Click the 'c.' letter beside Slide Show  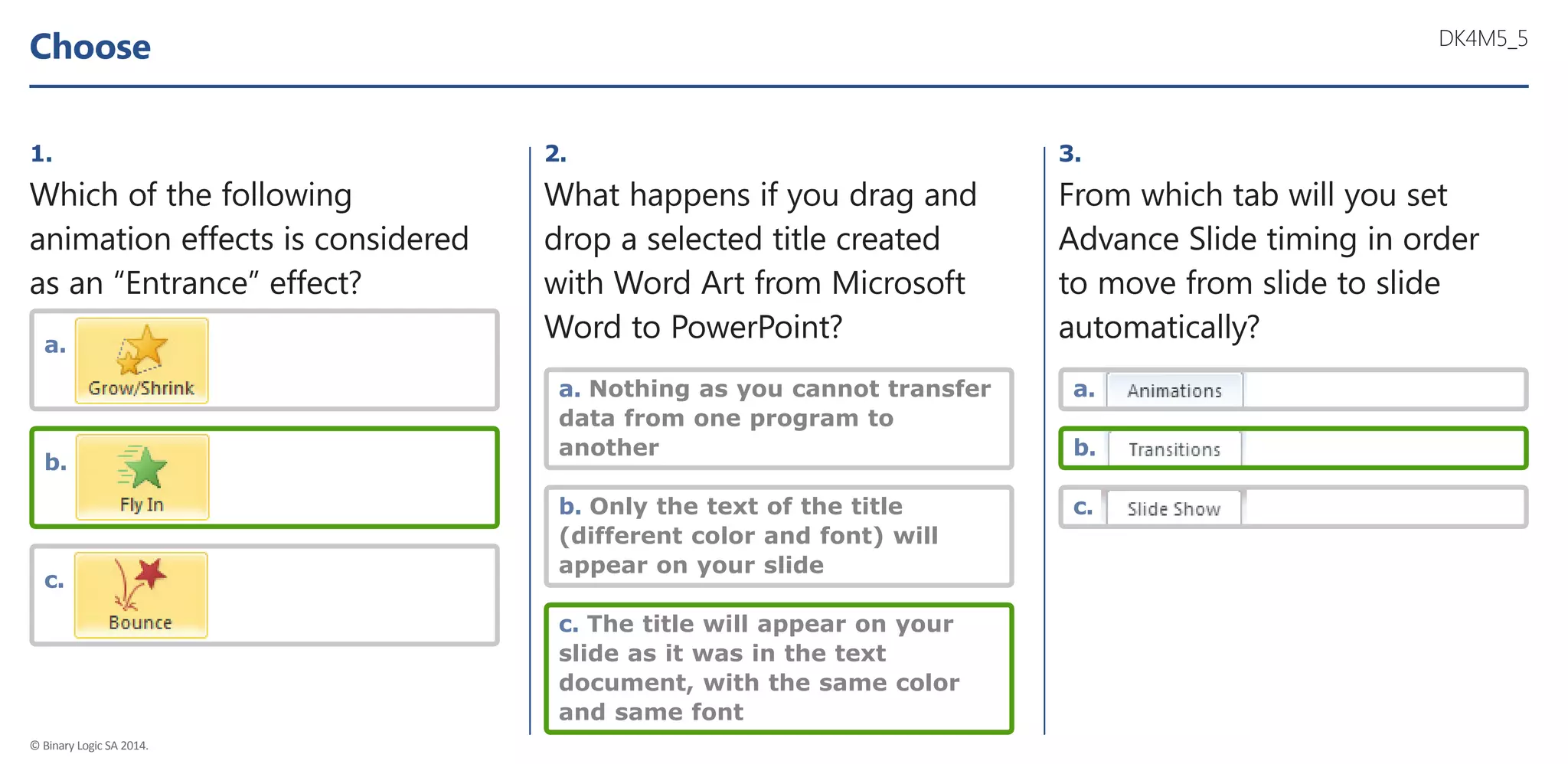pyautogui.click(x=1083, y=507)
